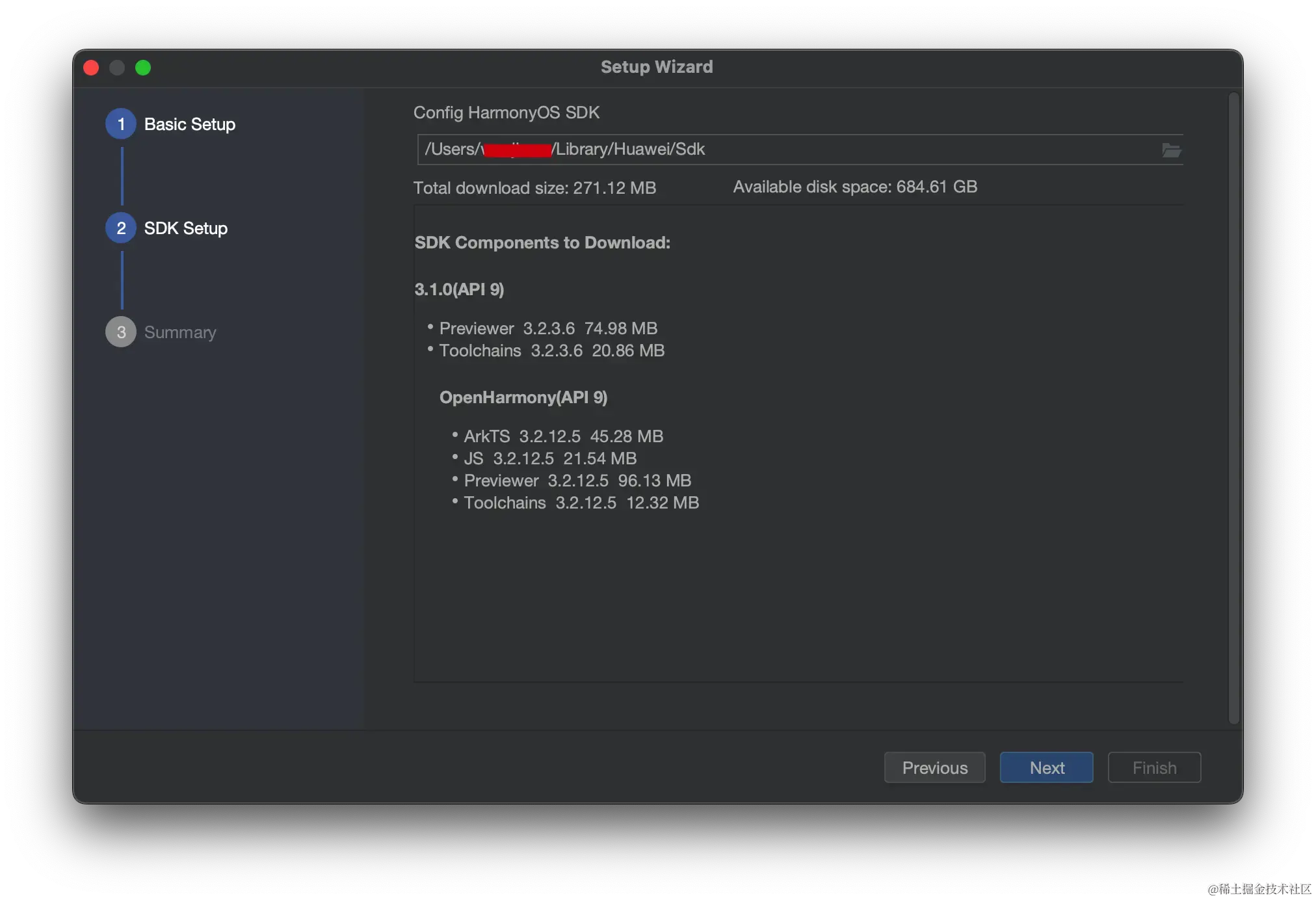Maximize the Setup Wizard window
Viewport: 1316px width, 900px height.
tap(143, 68)
